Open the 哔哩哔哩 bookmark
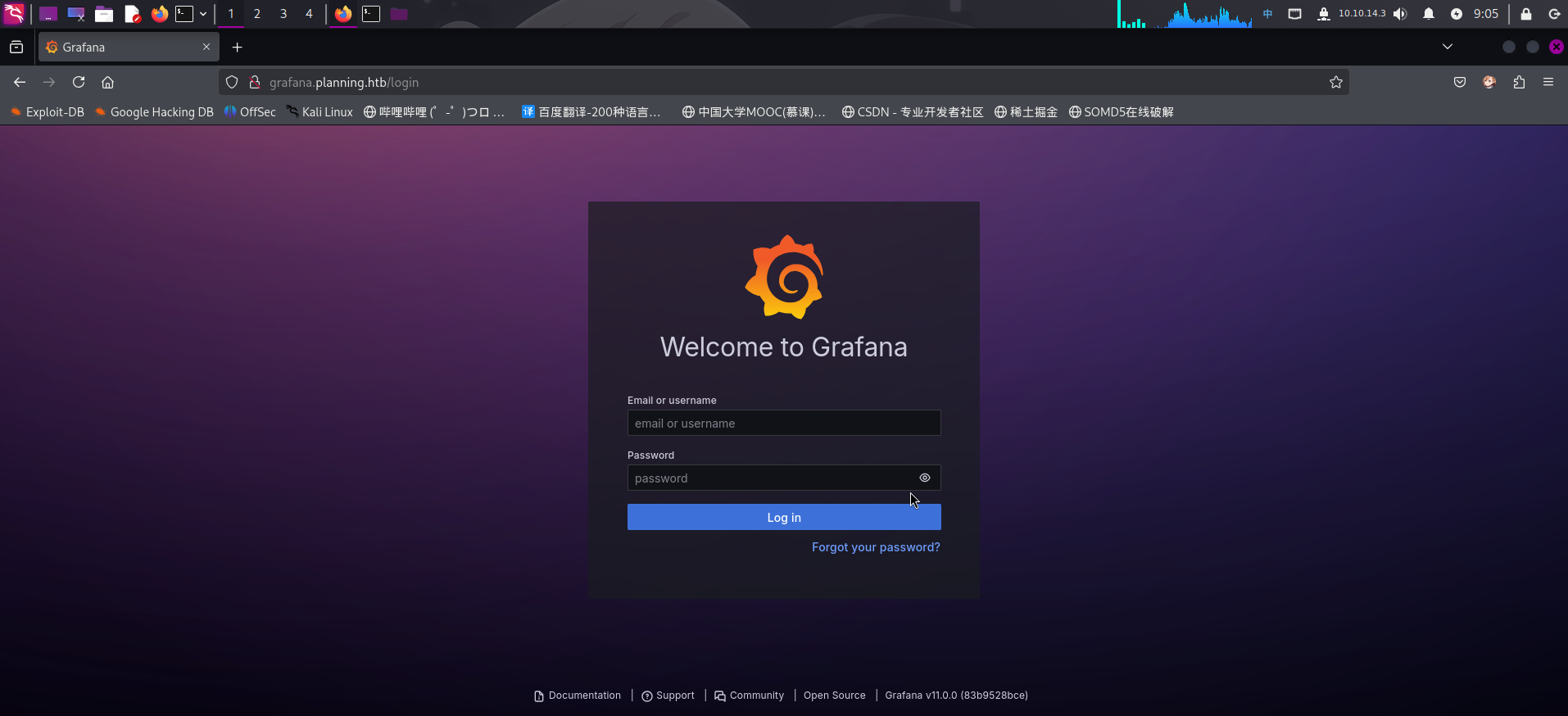Viewport: 1568px width, 716px height. (434, 112)
